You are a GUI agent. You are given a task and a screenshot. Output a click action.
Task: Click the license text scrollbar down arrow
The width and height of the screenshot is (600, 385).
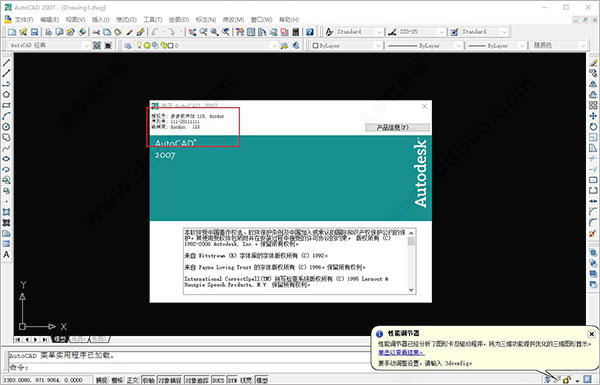coord(411,290)
